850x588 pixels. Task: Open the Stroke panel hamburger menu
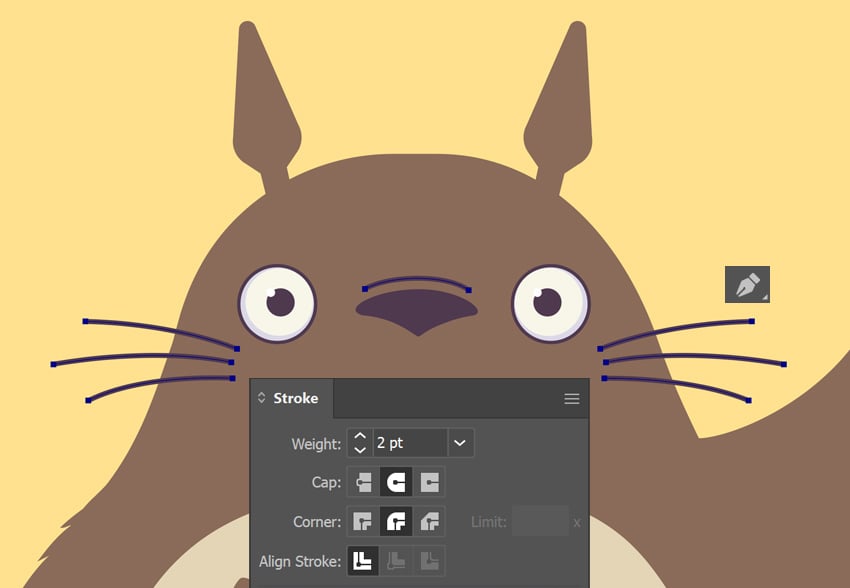(x=572, y=399)
